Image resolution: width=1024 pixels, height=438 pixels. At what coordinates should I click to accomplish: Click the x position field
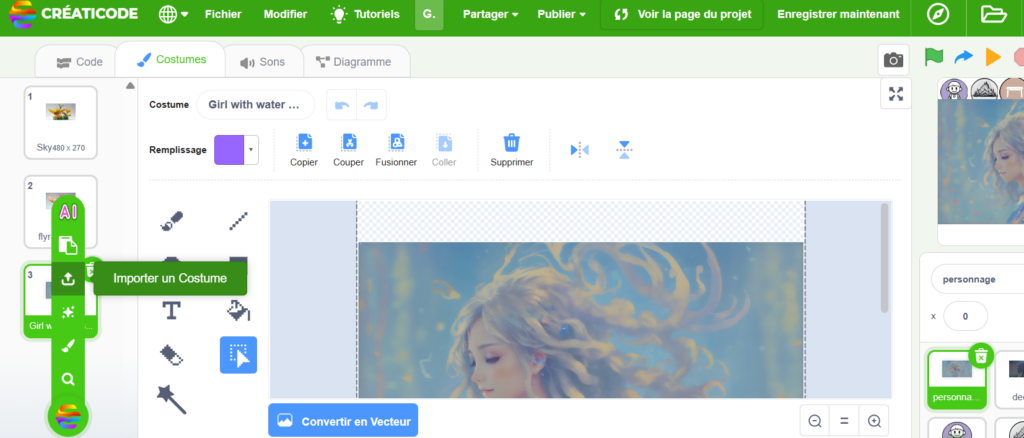pos(965,317)
